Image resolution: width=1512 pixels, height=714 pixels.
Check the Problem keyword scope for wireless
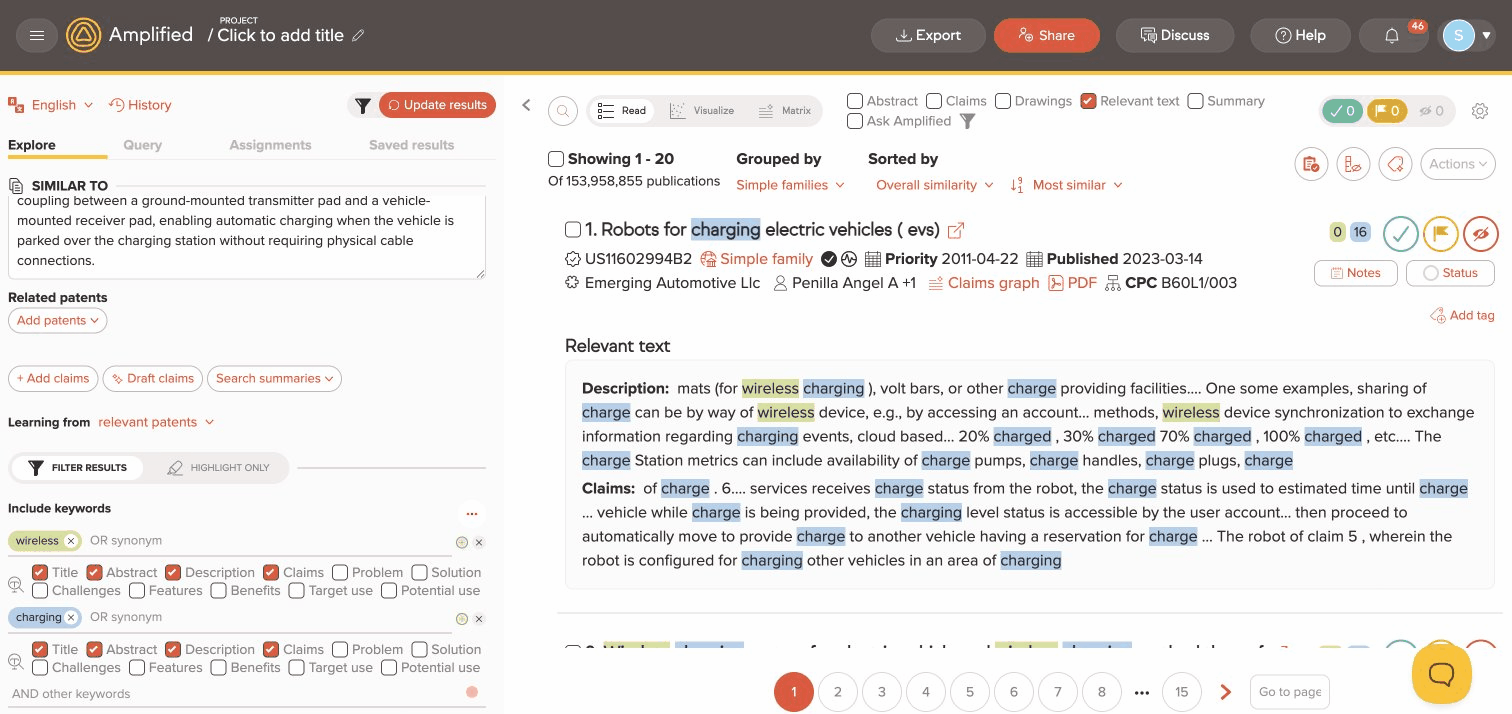point(340,572)
